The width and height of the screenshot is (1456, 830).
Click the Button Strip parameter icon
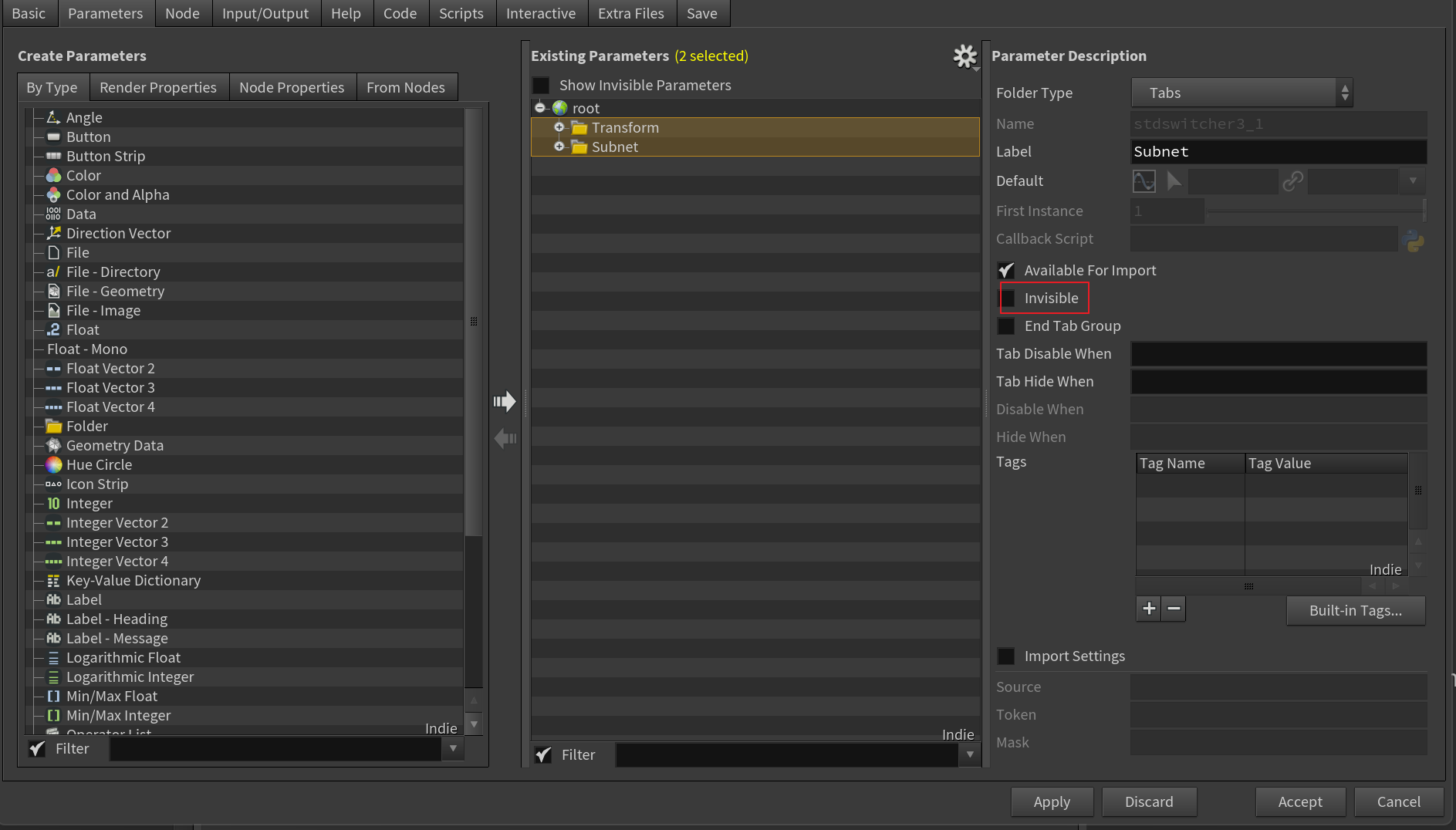pos(53,156)
